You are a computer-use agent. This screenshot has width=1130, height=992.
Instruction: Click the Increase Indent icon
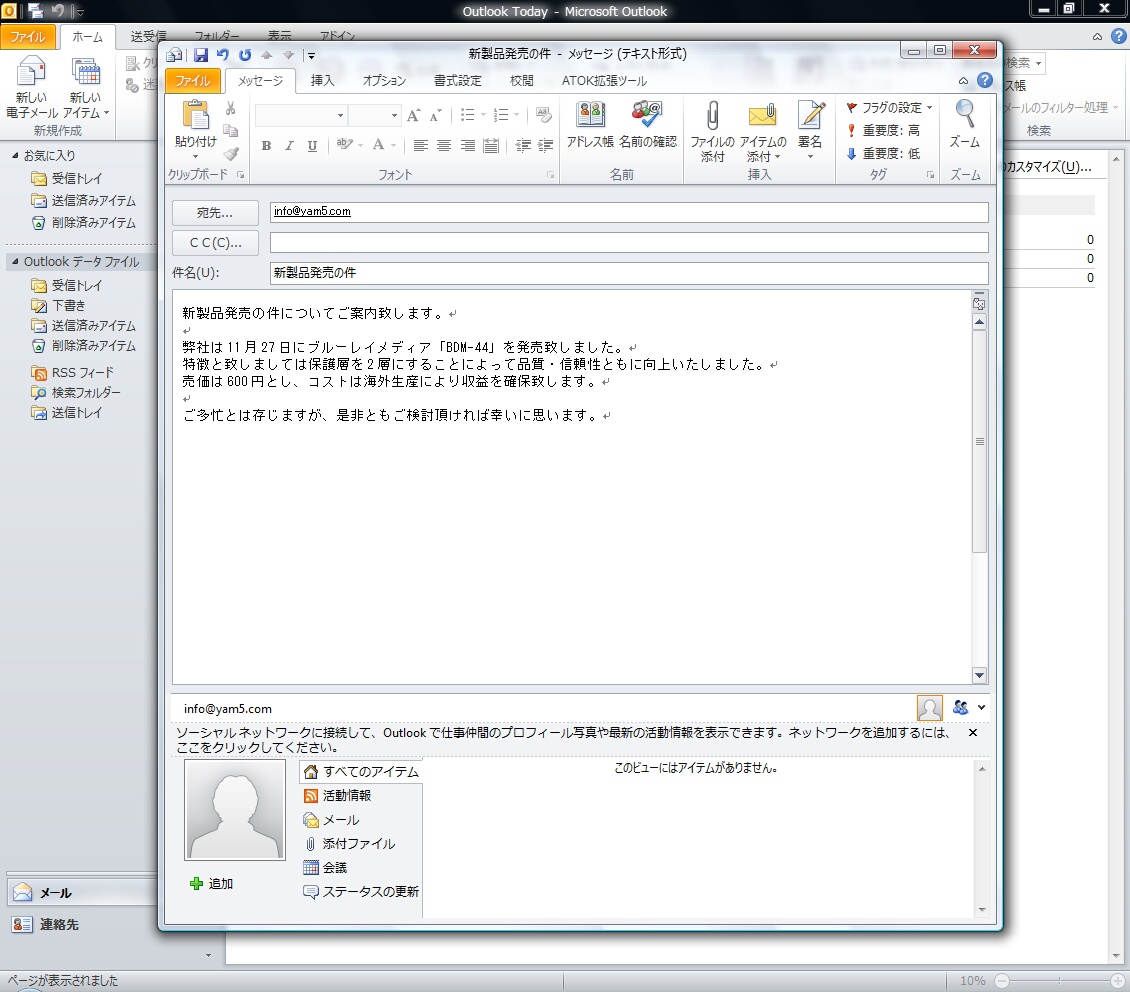click(546, 146)
